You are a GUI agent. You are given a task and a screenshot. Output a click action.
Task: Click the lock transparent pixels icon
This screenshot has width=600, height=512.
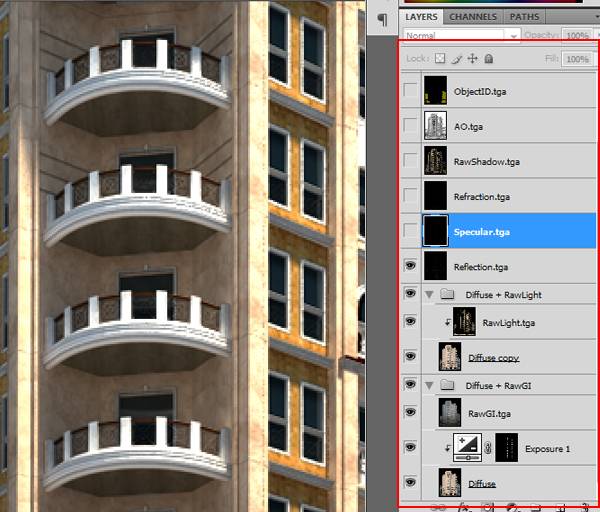tap(441, 60)
